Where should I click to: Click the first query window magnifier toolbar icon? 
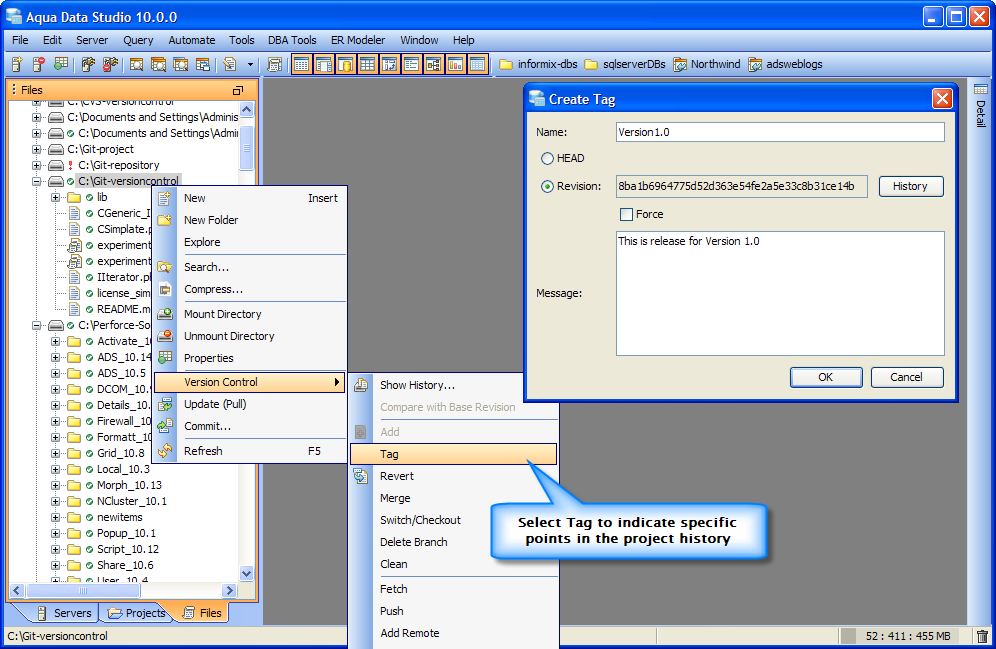tap(137, 64)
